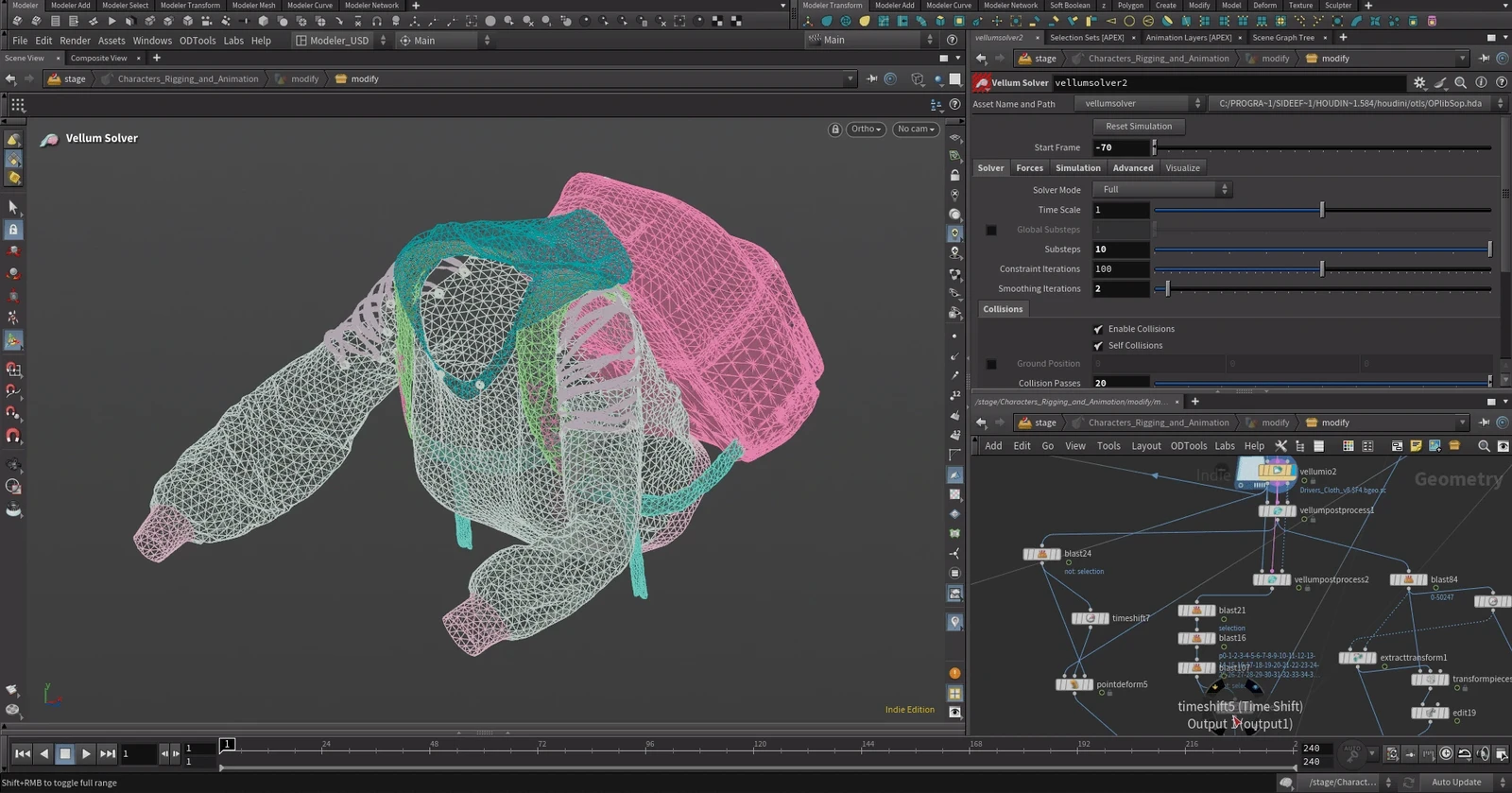
Task: Pin the parameter pane path
Action: (1485, 59)
